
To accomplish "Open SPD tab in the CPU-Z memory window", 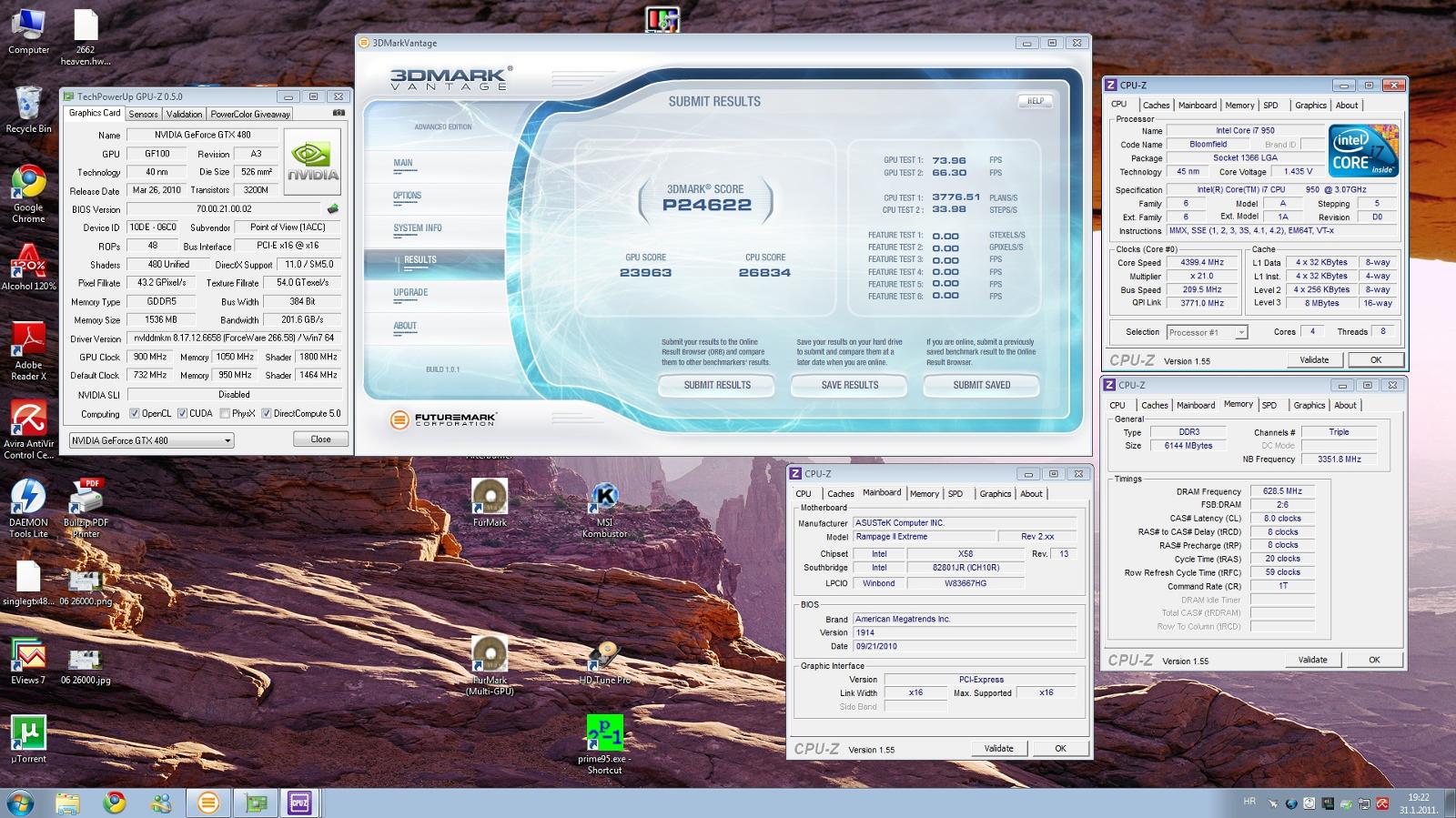I will pos(1269,406).
